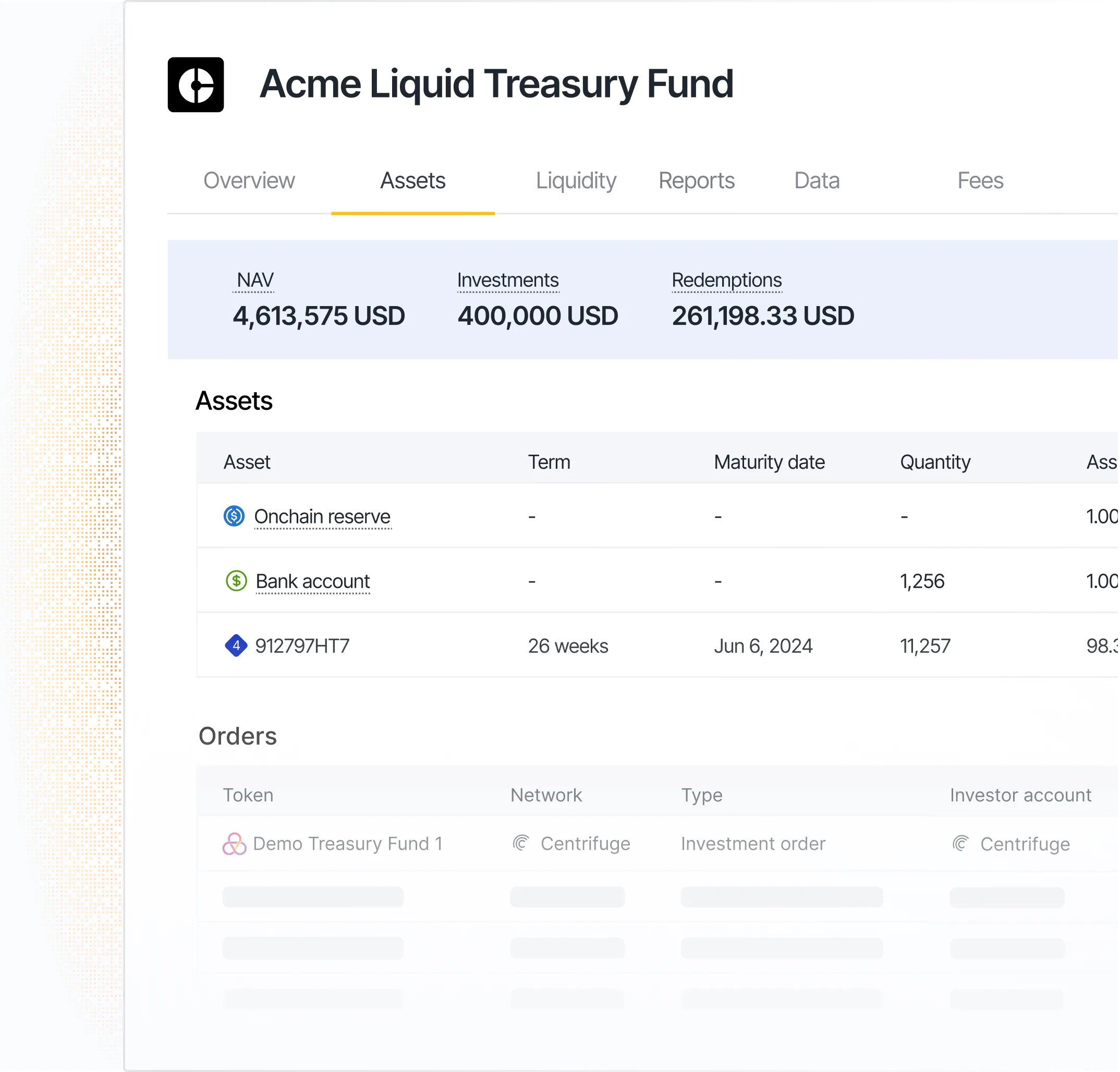Click the NAV label tooltip
The image size is (1120, 1072).
click(x=255, y=281)
